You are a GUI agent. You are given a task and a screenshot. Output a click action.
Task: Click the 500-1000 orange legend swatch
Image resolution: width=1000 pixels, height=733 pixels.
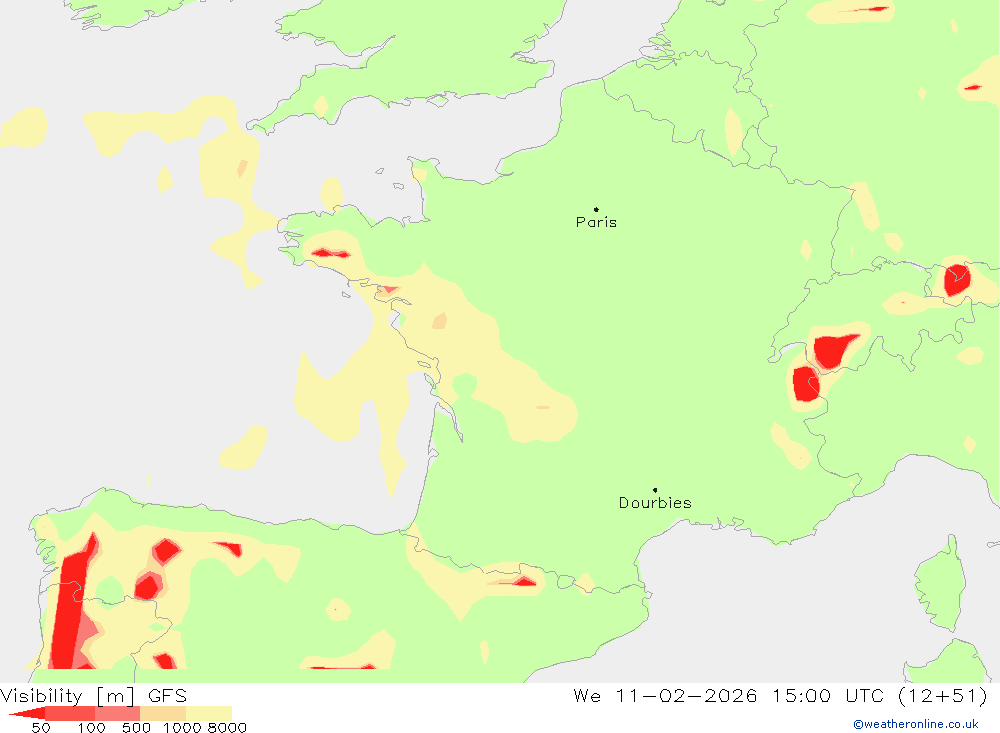point(163,713)
